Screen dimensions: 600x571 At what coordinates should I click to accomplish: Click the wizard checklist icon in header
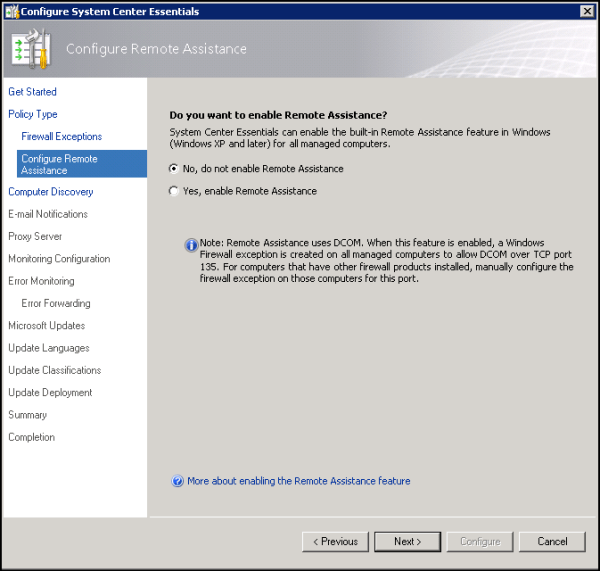(31, 49)
